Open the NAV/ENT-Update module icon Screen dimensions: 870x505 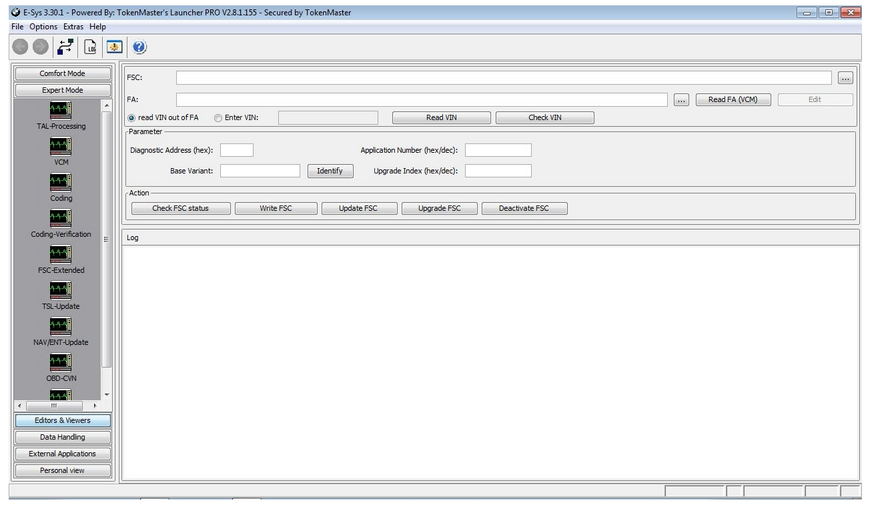click(x=60, y=326)
